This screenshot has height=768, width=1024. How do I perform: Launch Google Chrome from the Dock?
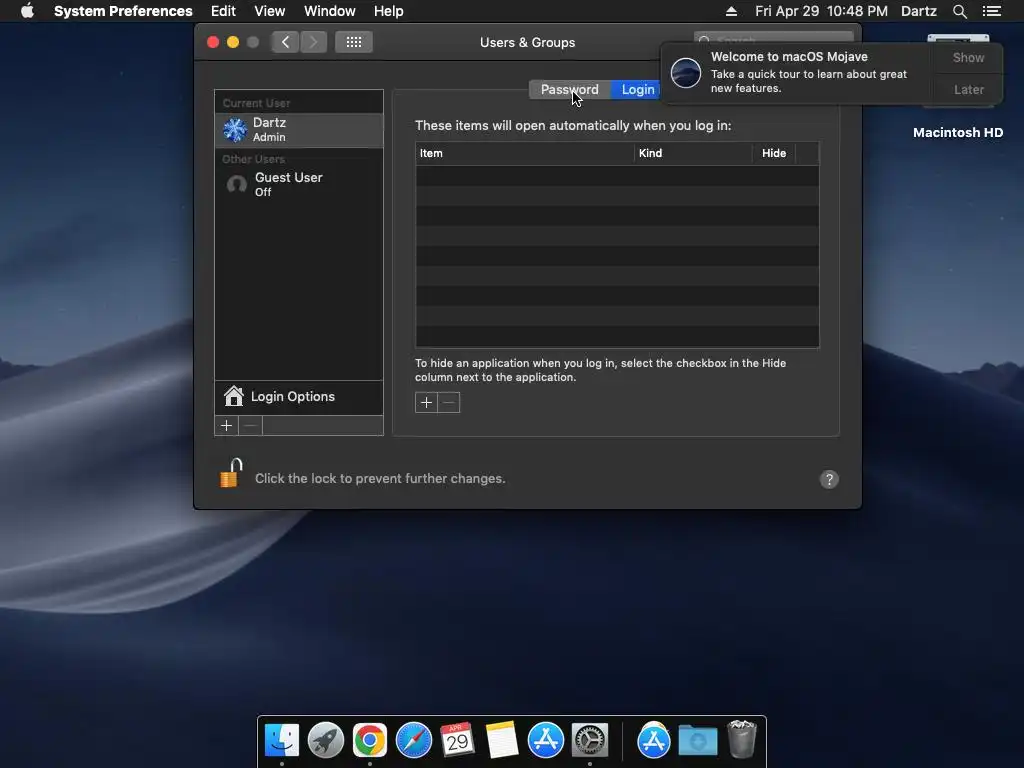[370, 741]
